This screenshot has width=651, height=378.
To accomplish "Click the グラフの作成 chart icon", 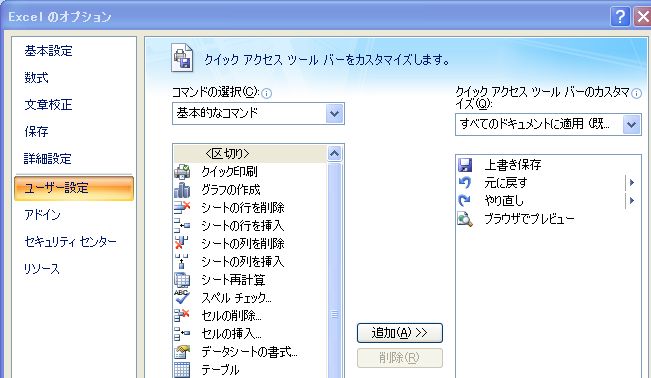I will coord(182,190).
